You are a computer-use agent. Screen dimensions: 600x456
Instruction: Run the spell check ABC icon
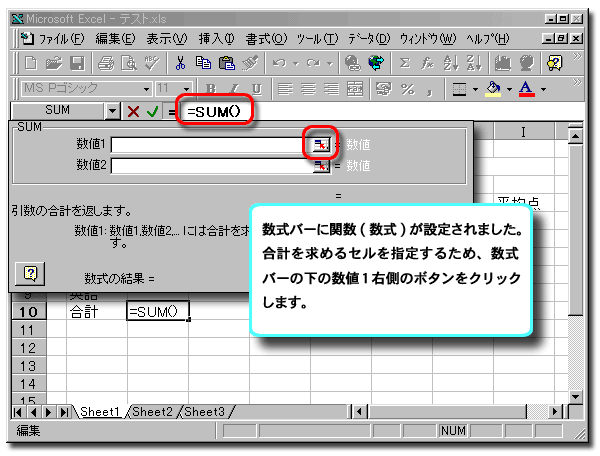[x=152, y=63]
